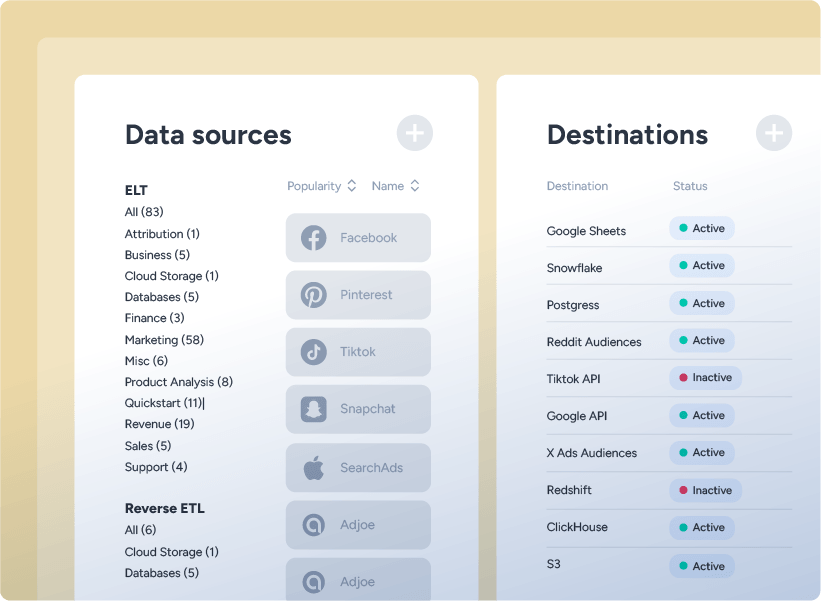821x601 pixels.
Task: Open Product Analysis (8) category
Action: point(179,382)
